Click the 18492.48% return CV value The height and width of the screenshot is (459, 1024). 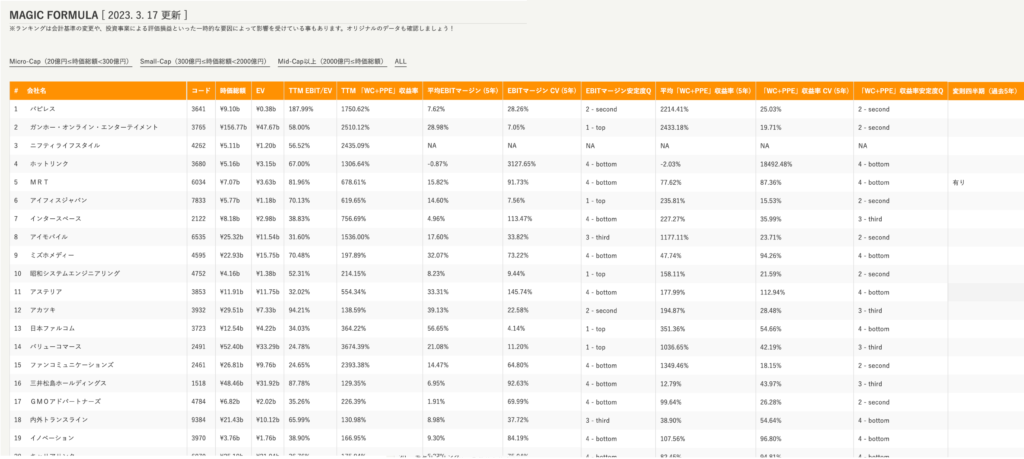775,164
